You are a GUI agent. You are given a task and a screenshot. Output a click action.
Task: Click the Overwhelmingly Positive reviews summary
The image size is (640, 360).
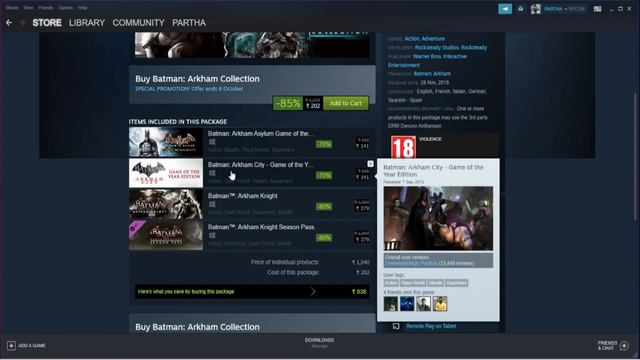pos(438,260)
